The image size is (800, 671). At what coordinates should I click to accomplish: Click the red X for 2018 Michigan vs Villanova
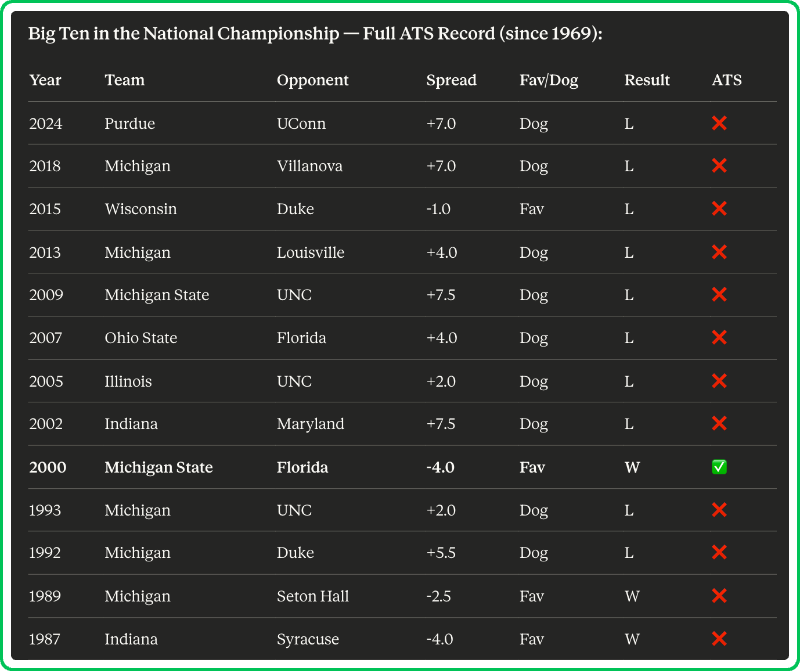719,166
